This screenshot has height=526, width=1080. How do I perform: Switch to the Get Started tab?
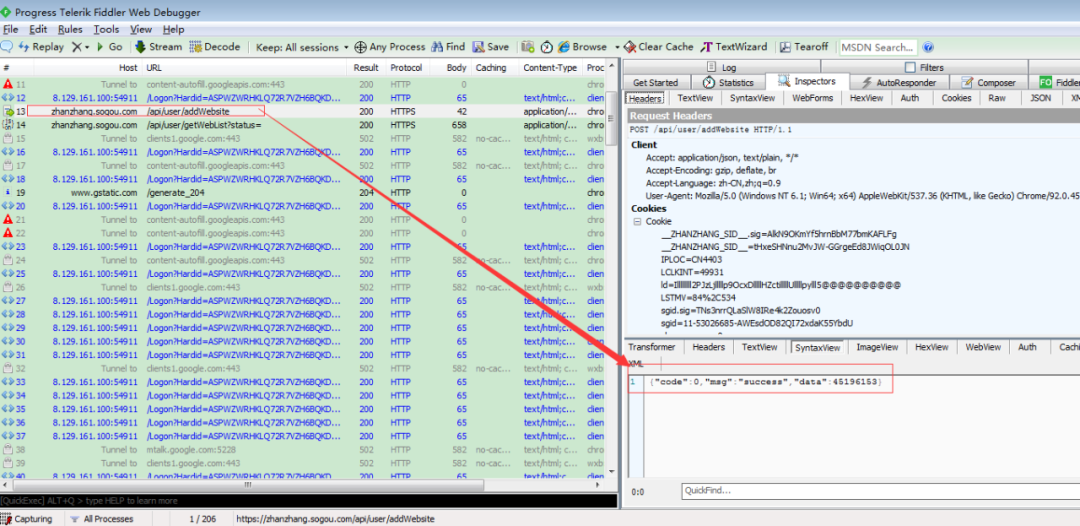tap(655, 83)
